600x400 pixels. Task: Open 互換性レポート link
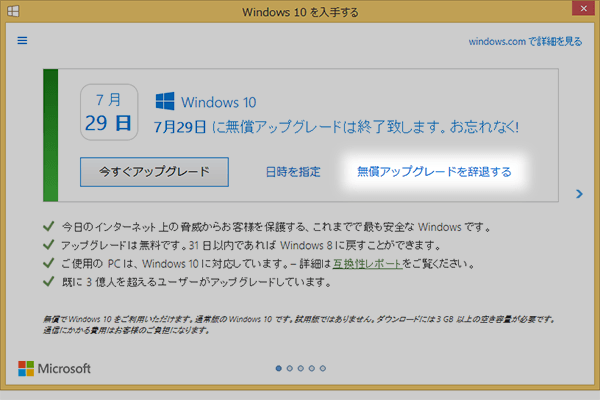(x=367, y=264)
